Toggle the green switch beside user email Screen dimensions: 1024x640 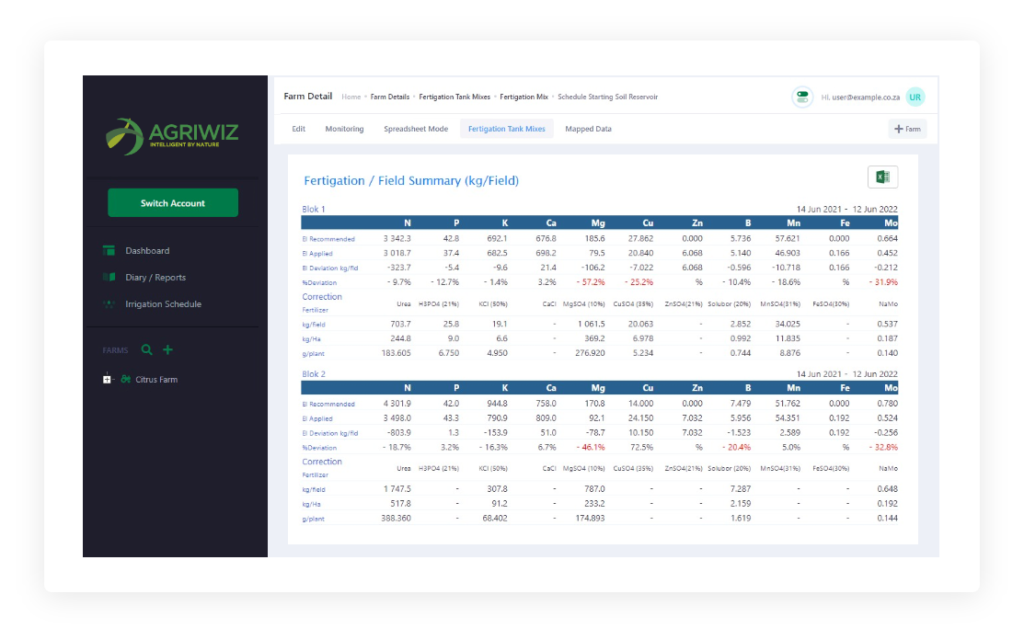click(802, 97)
